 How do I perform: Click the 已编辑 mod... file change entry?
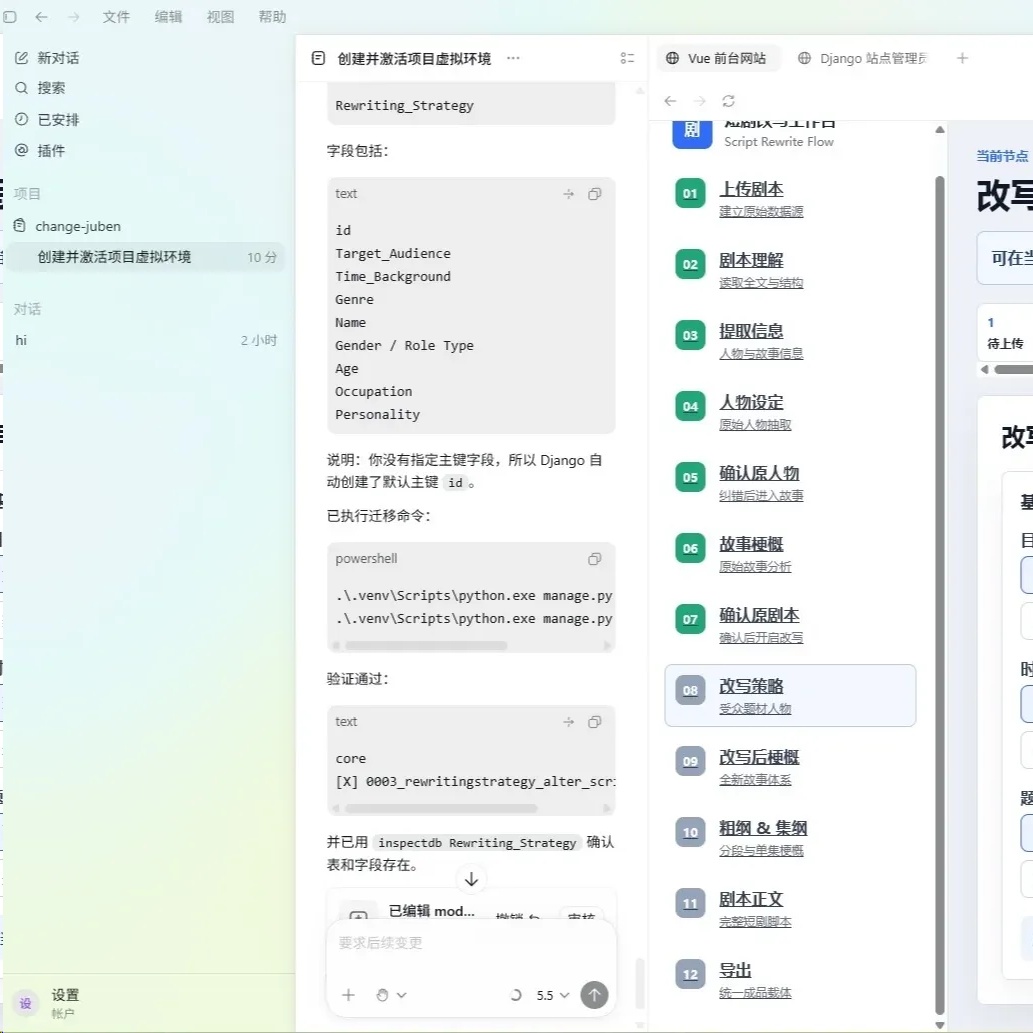pos(432,911)
